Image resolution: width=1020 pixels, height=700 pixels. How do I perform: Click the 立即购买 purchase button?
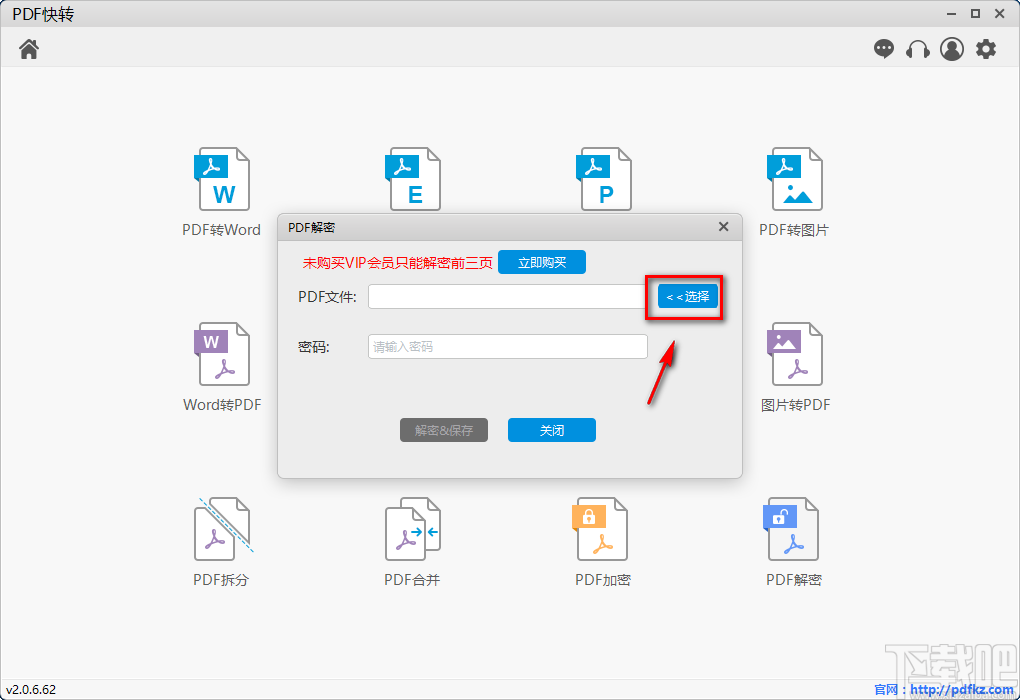[x=541, y=262]
